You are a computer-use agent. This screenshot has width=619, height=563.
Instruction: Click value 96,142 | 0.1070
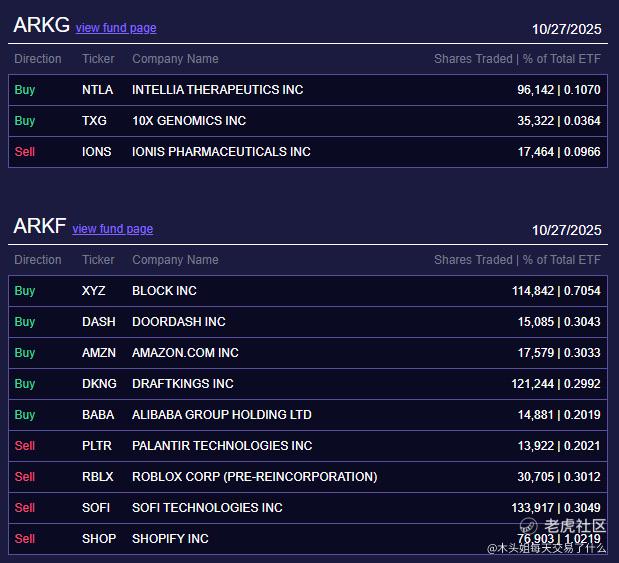(559, 90)
